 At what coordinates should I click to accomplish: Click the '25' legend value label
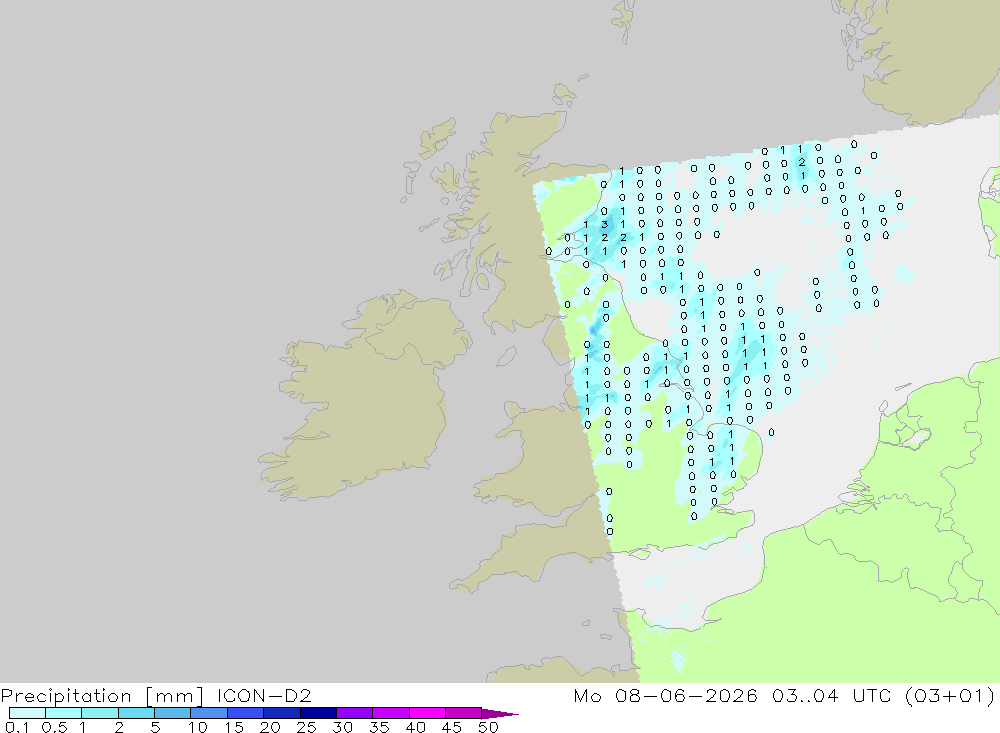tap(307, 727)
